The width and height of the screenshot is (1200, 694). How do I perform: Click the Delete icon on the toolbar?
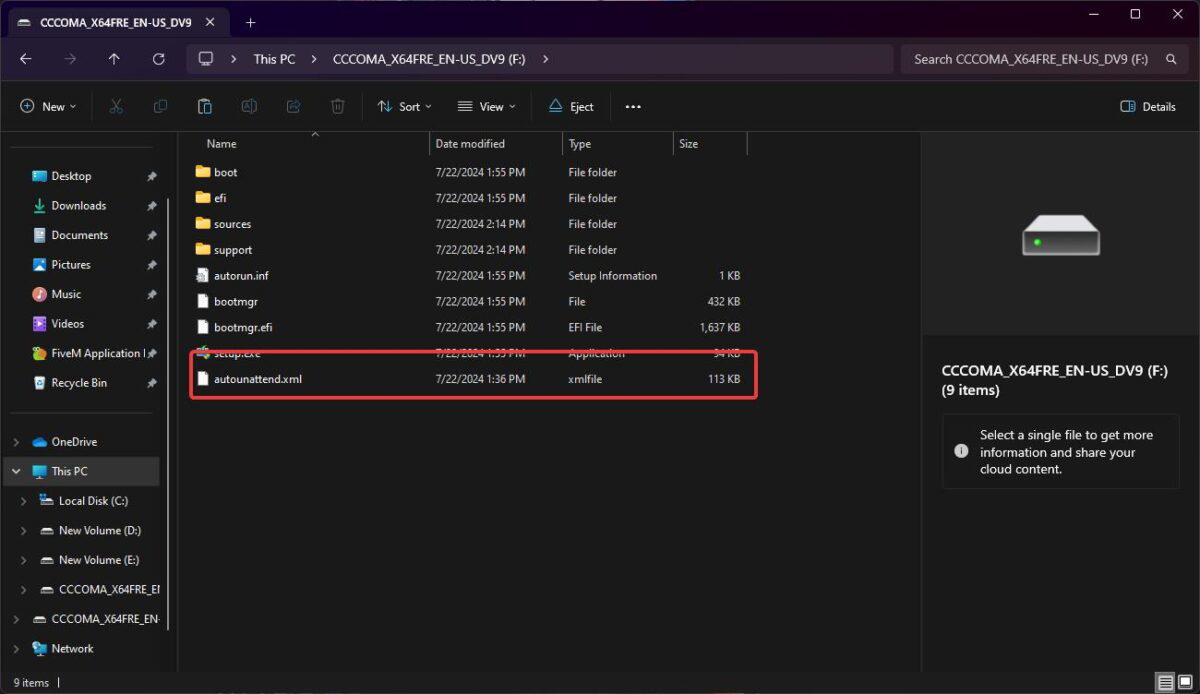point(338,106)
